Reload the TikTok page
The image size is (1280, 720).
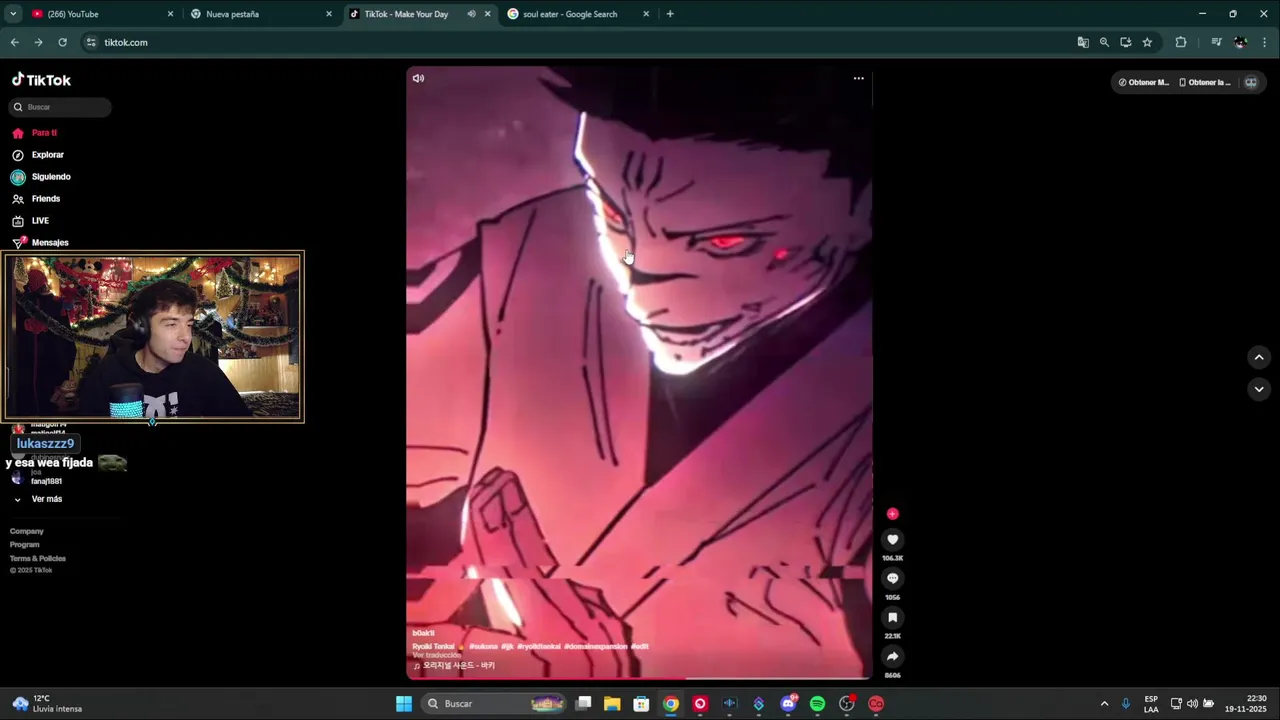[x=62, y=42]
